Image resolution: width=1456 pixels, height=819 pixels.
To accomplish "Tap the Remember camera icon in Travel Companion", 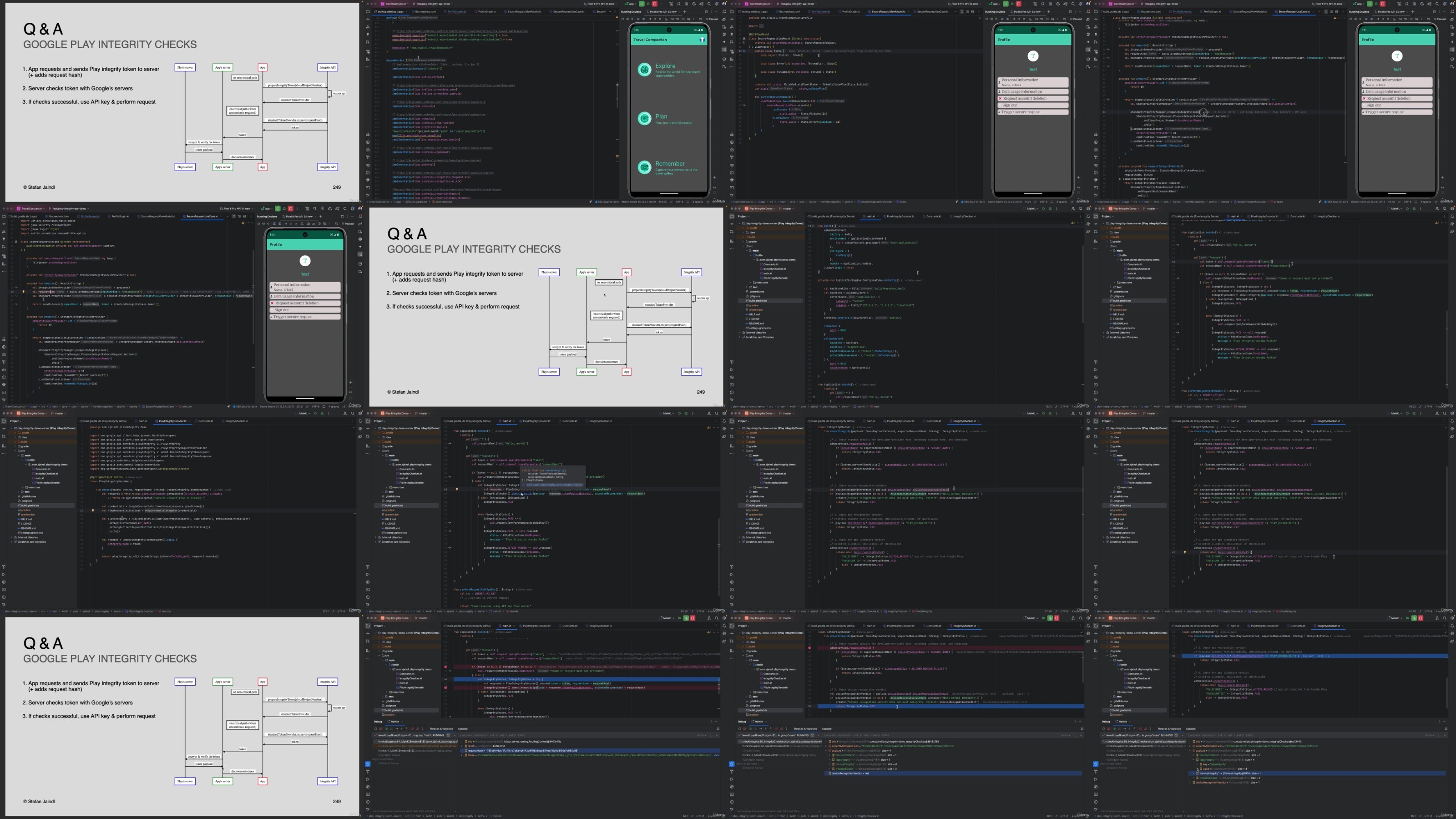I will click(x=644, y=167).
